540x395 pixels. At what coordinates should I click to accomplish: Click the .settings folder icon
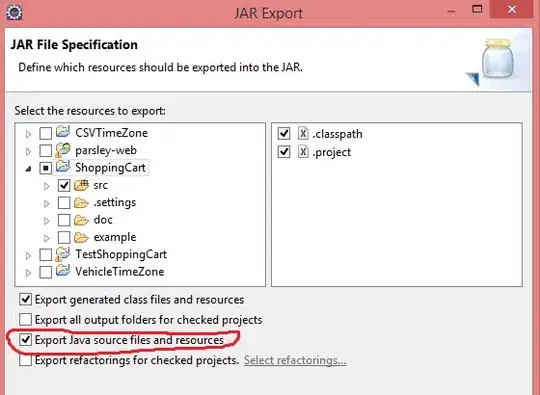(x=81, y=203)
